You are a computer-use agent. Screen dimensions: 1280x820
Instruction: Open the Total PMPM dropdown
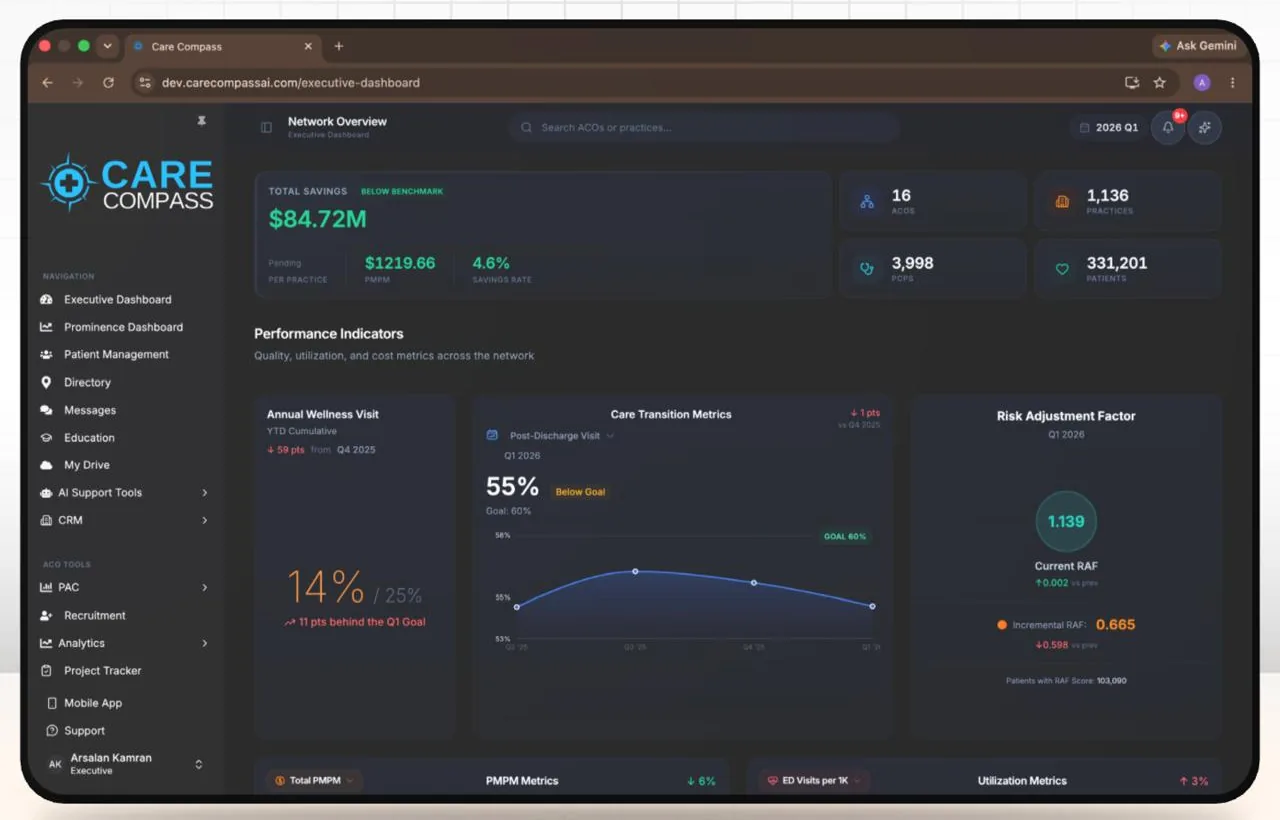click(x=315, y=780)
